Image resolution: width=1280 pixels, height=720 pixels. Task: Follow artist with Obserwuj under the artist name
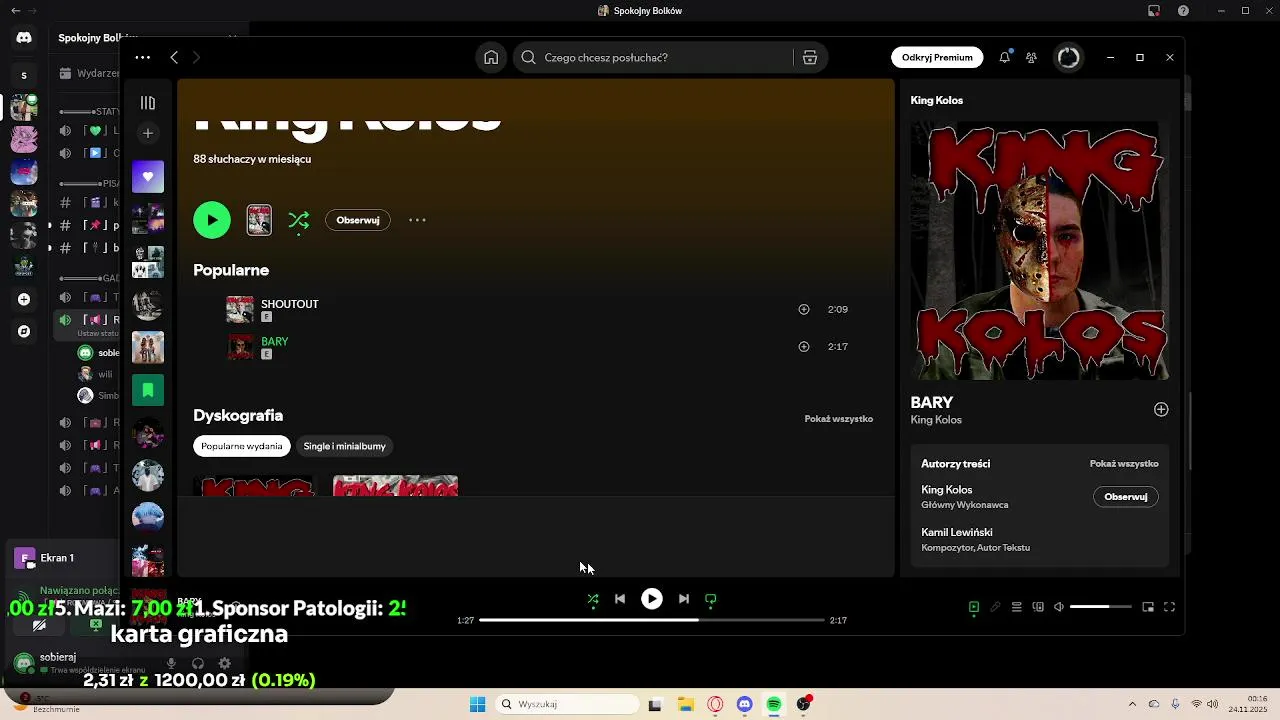(x=358, y=220)
